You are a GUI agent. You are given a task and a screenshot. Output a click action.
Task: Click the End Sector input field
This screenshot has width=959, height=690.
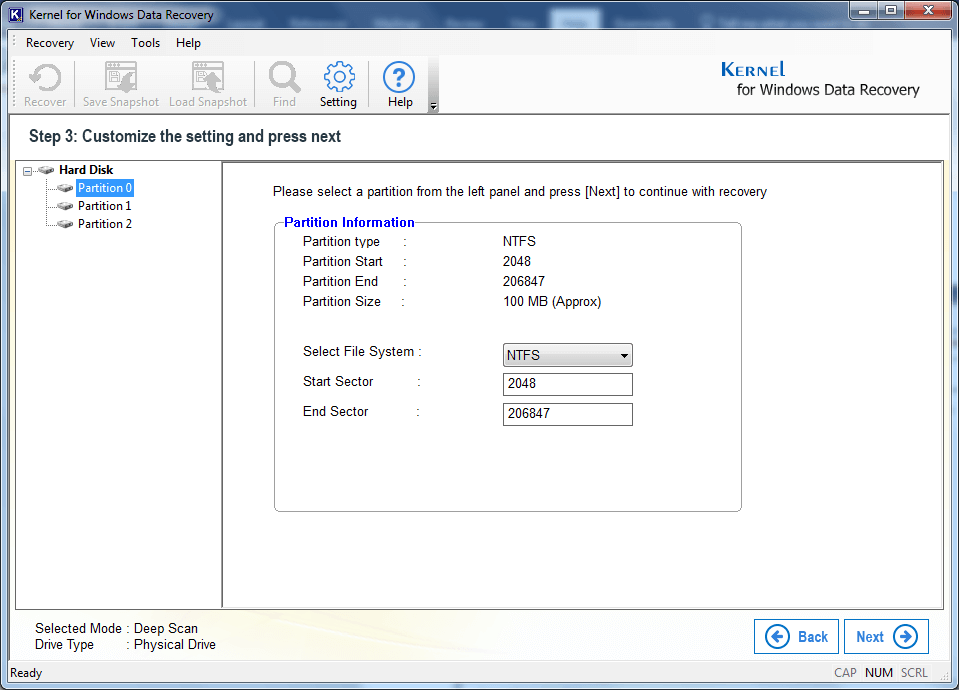pyautogui.click(x=568, y=414)
